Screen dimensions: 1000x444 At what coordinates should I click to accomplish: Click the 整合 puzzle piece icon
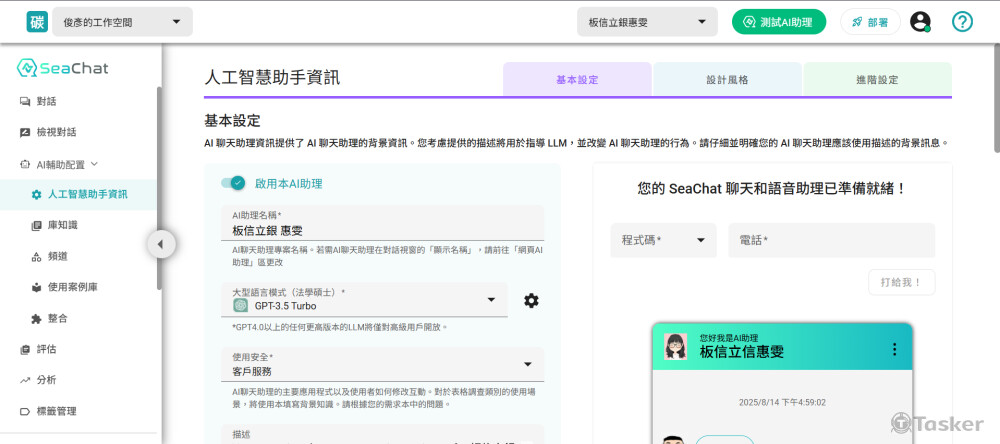(36, 318)
